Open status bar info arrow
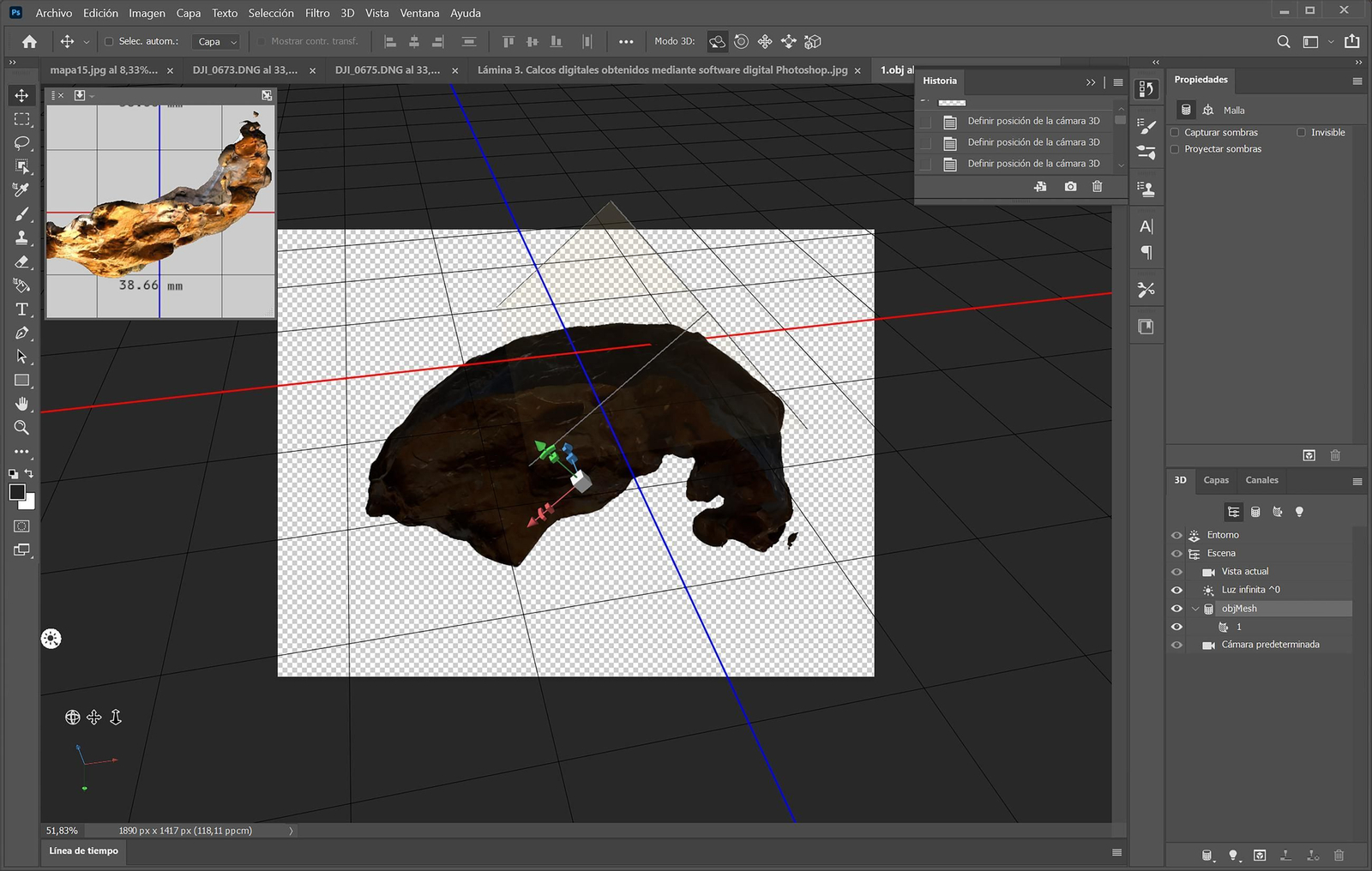 pos(291,831)
